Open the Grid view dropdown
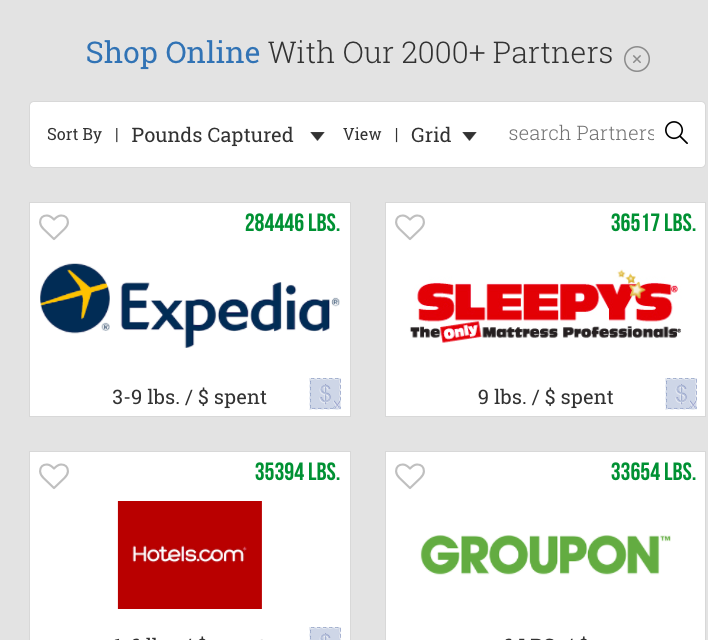 click(x=443, y=135)
